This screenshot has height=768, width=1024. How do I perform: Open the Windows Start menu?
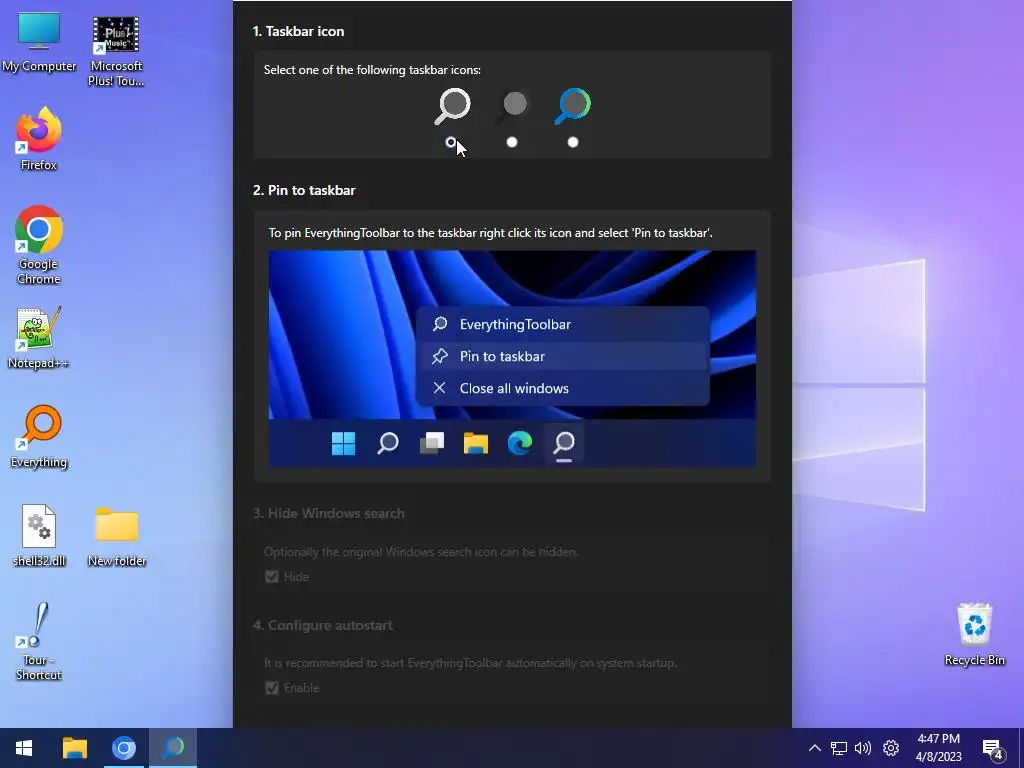[x=24, y=748]
